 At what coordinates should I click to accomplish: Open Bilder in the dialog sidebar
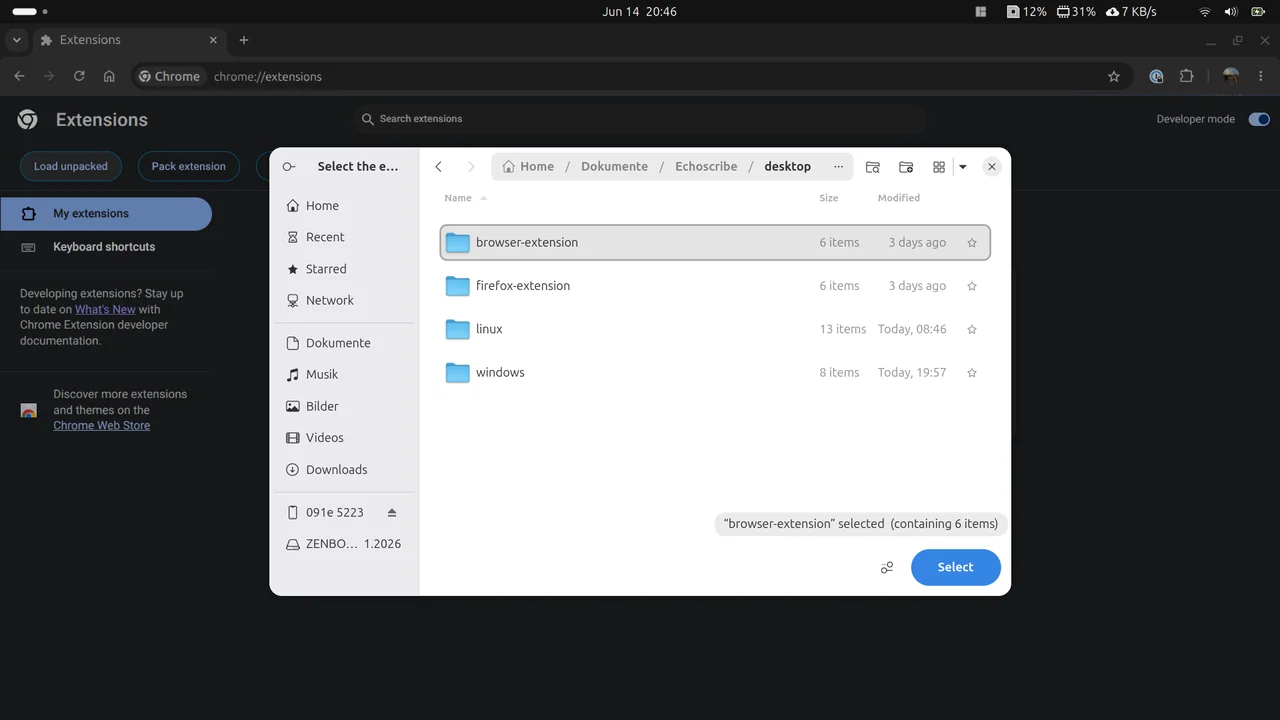[345, 406]
